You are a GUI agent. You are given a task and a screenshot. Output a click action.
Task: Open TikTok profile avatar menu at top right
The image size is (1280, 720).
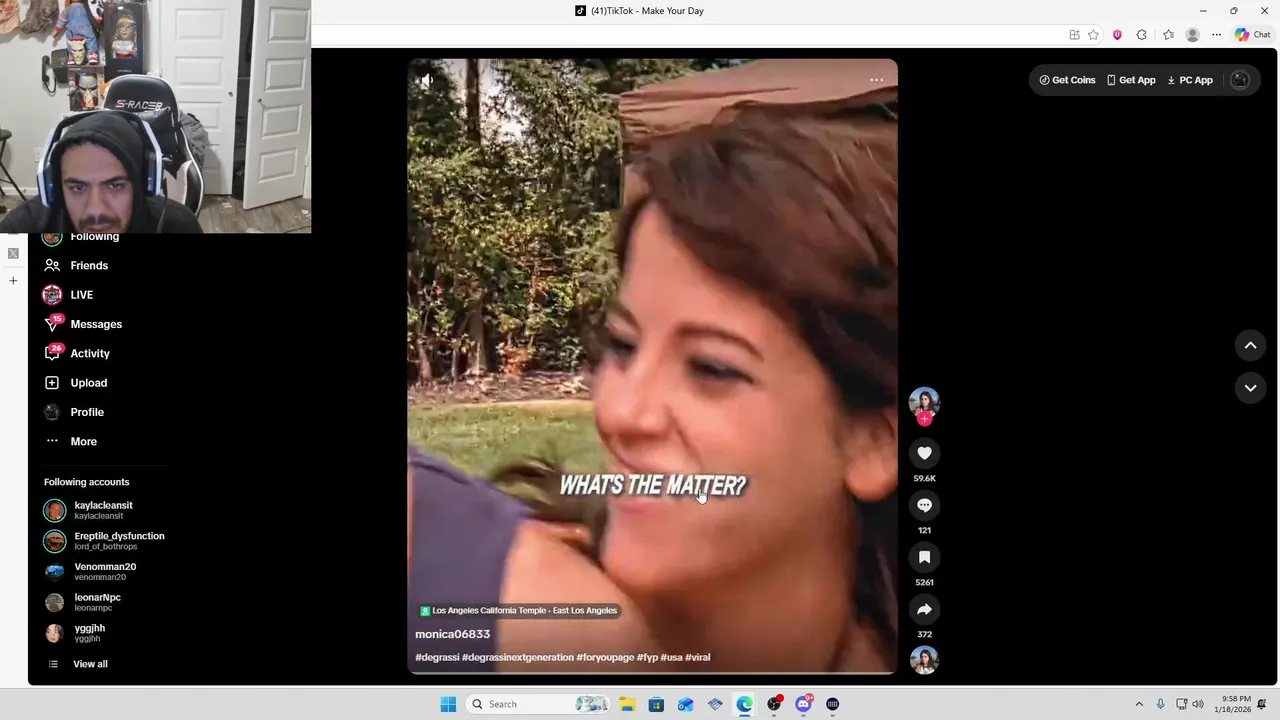[x=1240, y=80]
